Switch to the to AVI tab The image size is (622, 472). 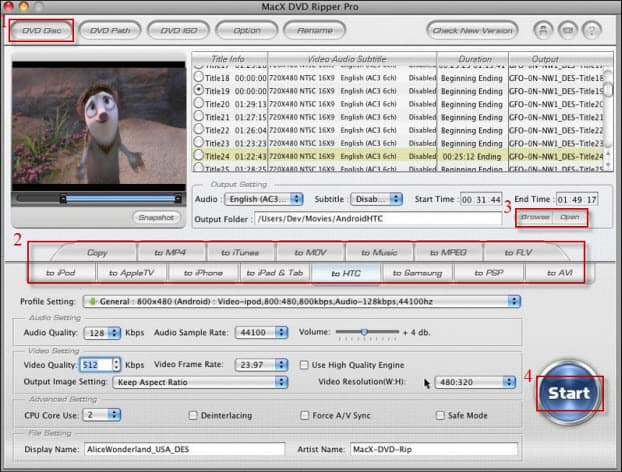559,273
